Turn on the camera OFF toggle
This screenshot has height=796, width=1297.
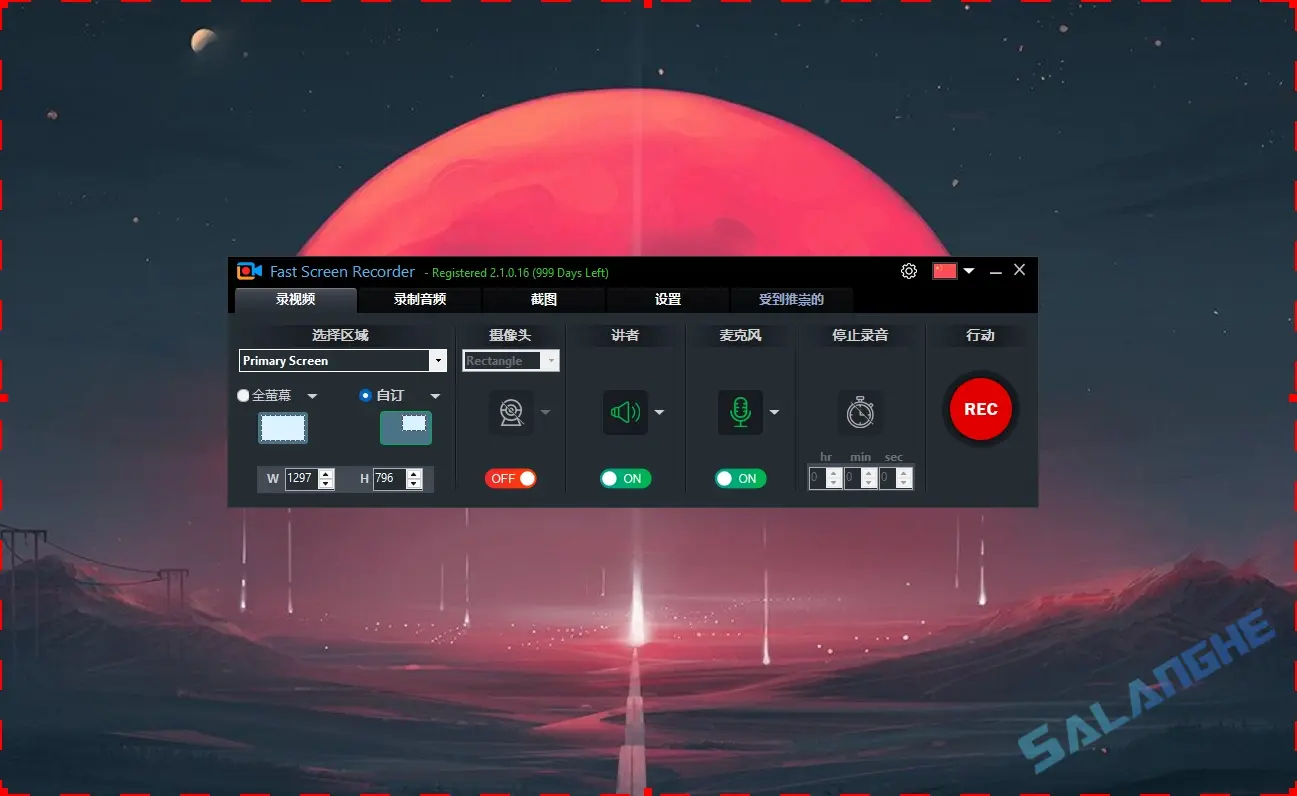[x=511, y=478]
